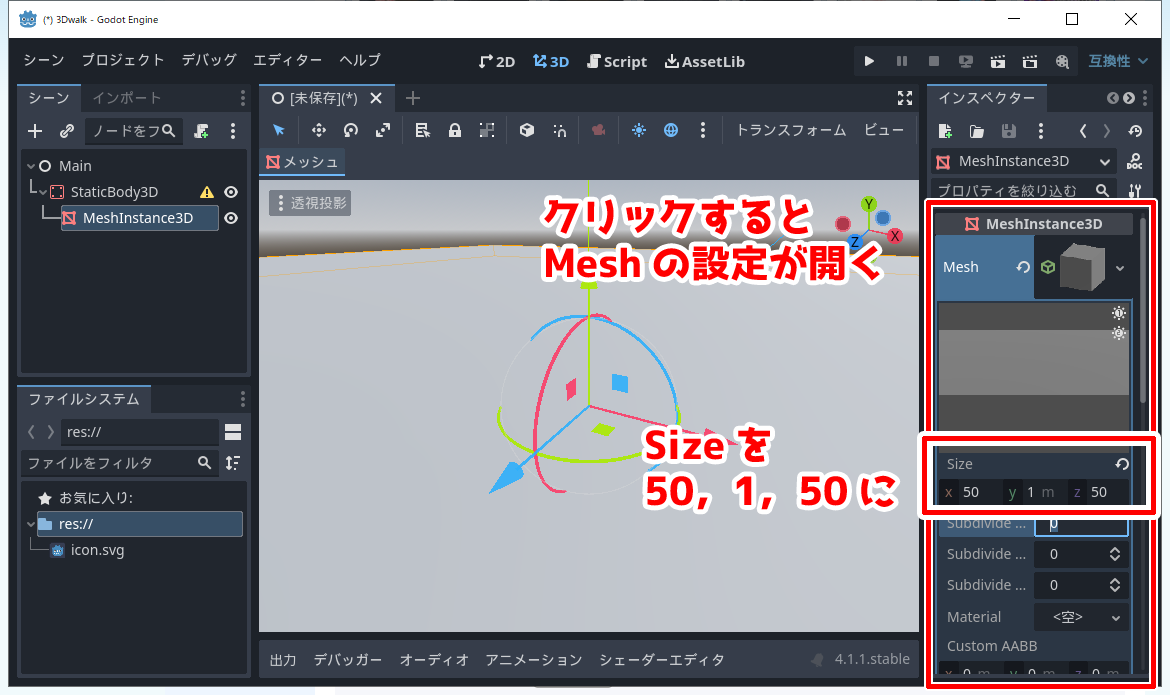Open the トランスフォーム menu button
This screenshot has width=1170, height=695.
(791, 130)
